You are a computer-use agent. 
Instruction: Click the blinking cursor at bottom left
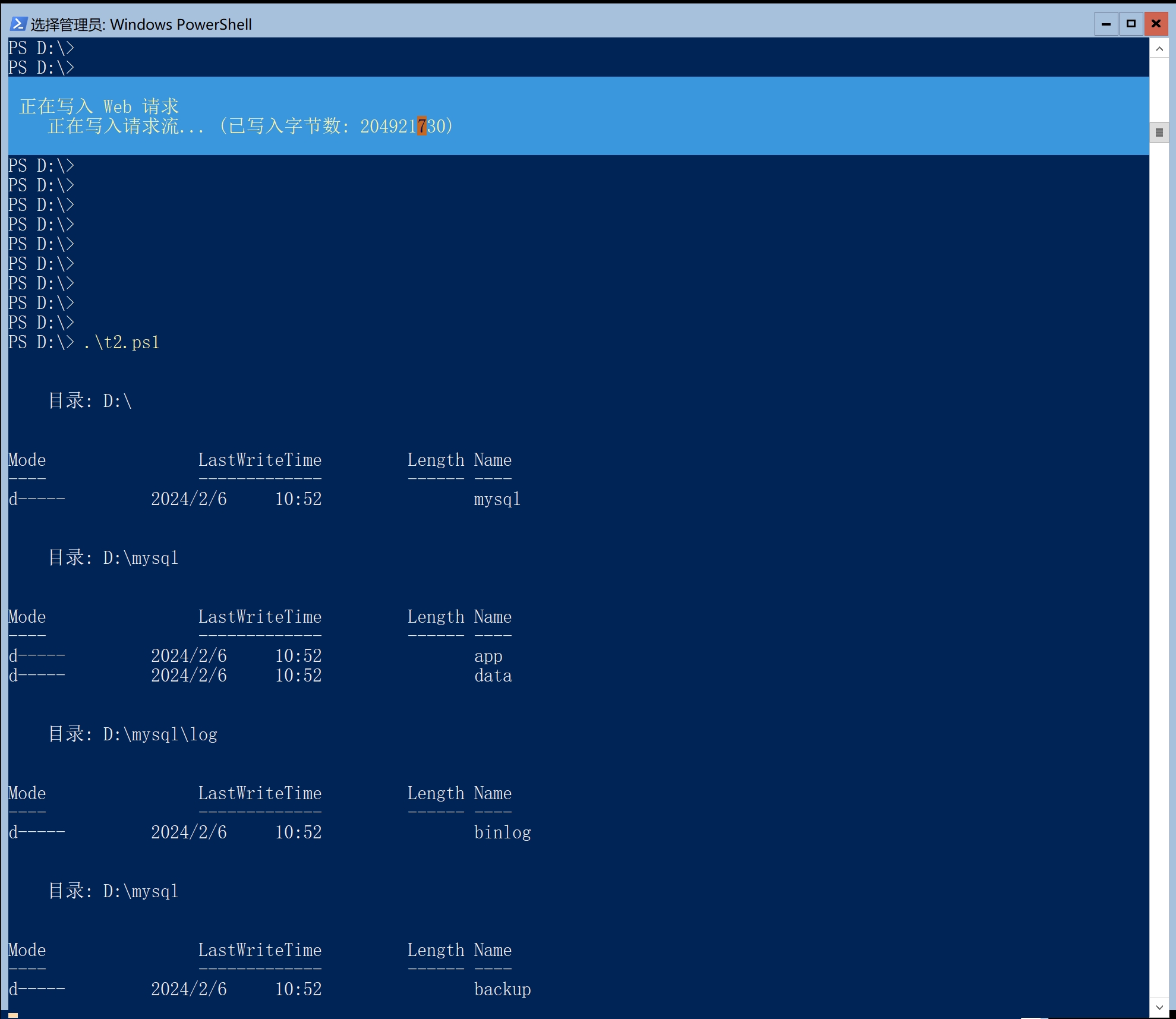click(x=13, y=1015)
